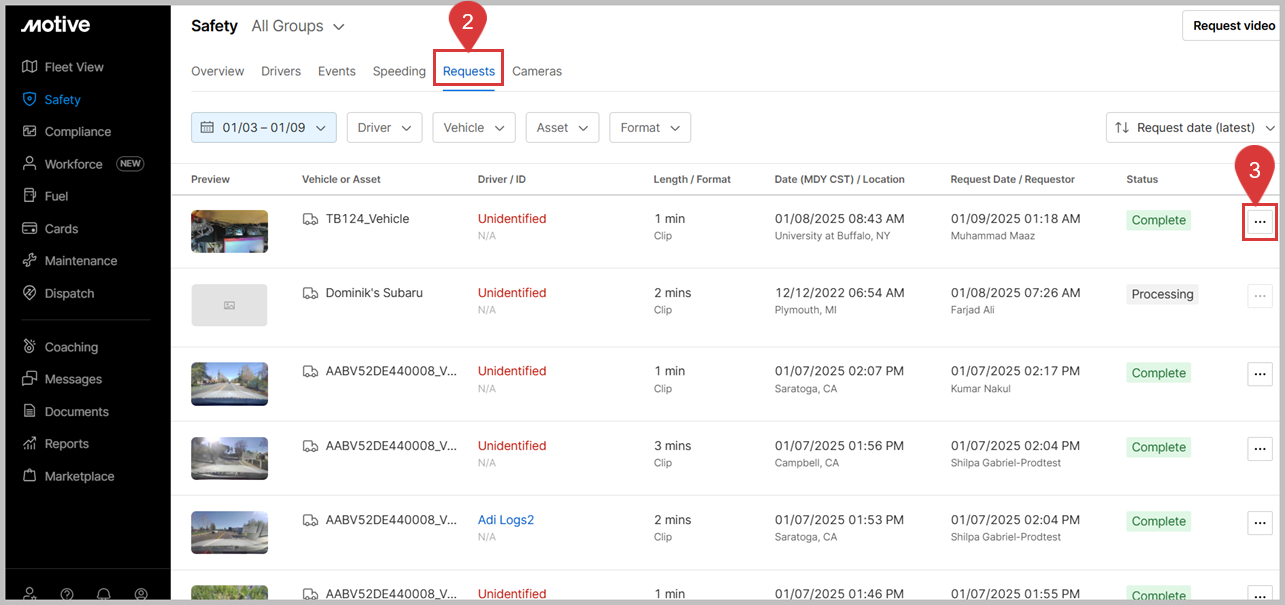Open Fleet View from the sidebar
Screen dimensions: 1285x605
click(x=73, y=67)
